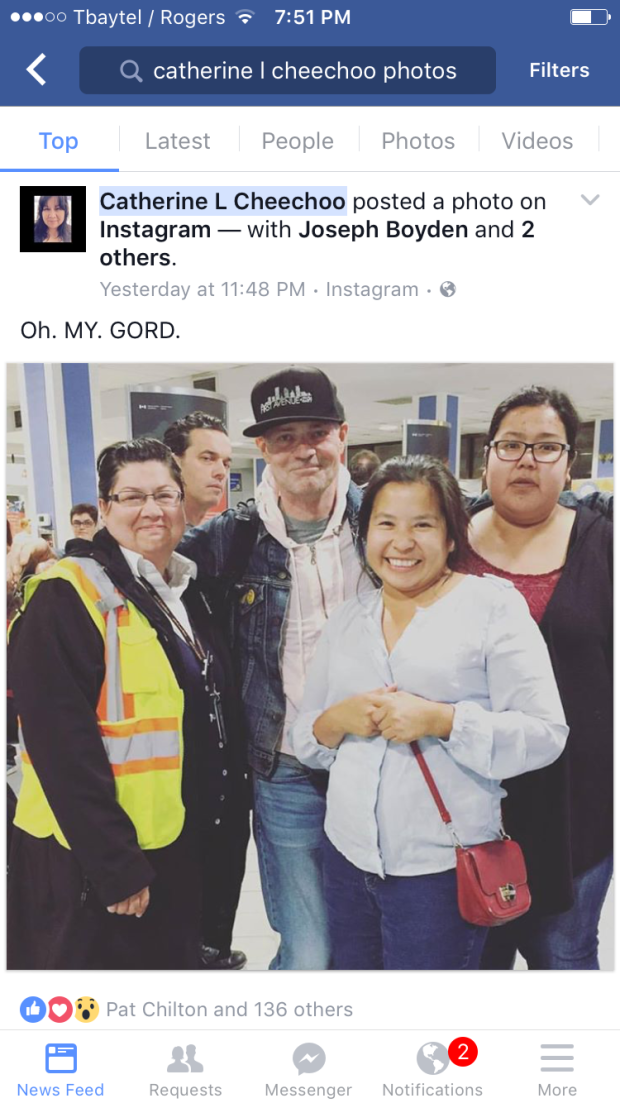Open the Notifications globe icon
The image size is (620, 1103).
[x=432, y=1058]
